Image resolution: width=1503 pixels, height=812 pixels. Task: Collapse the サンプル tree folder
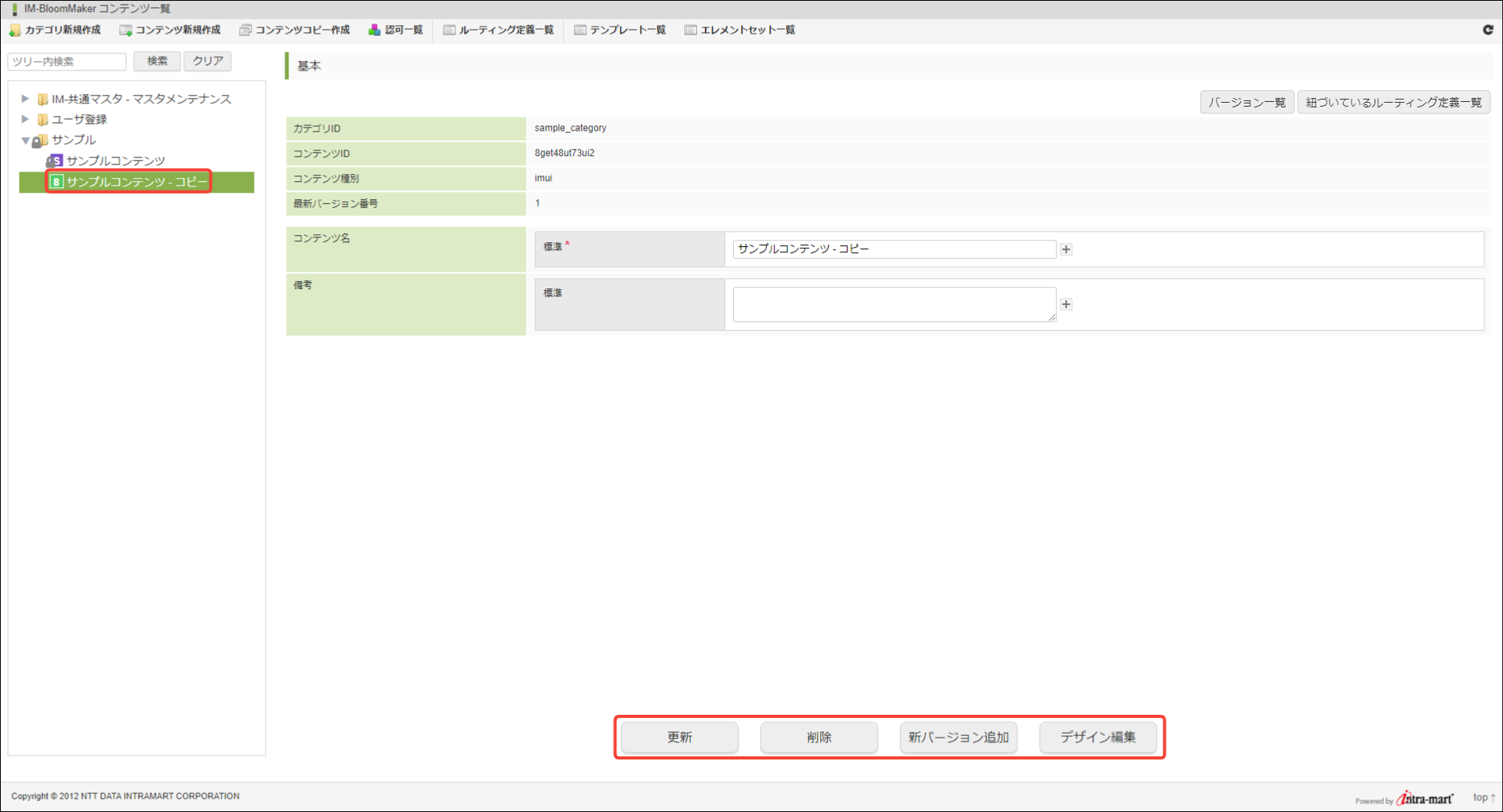(25, 140)
